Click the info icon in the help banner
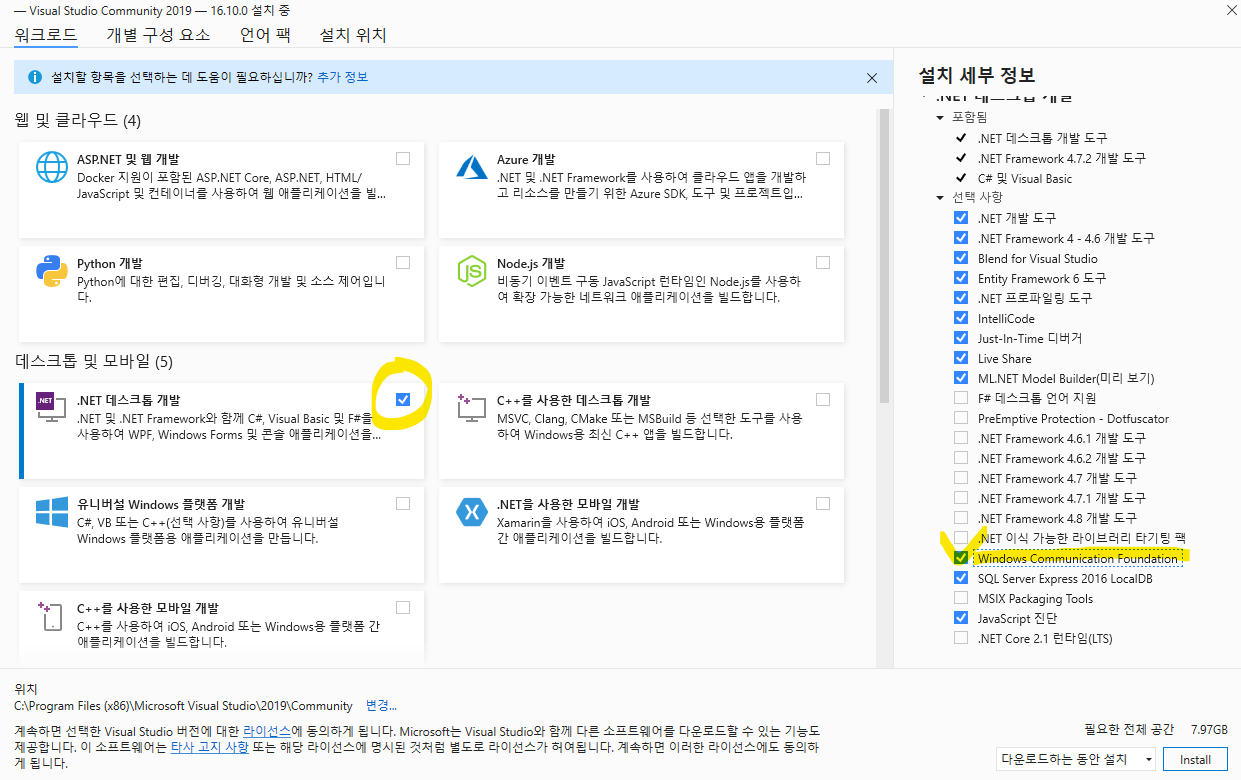 [x=35, y=77]
